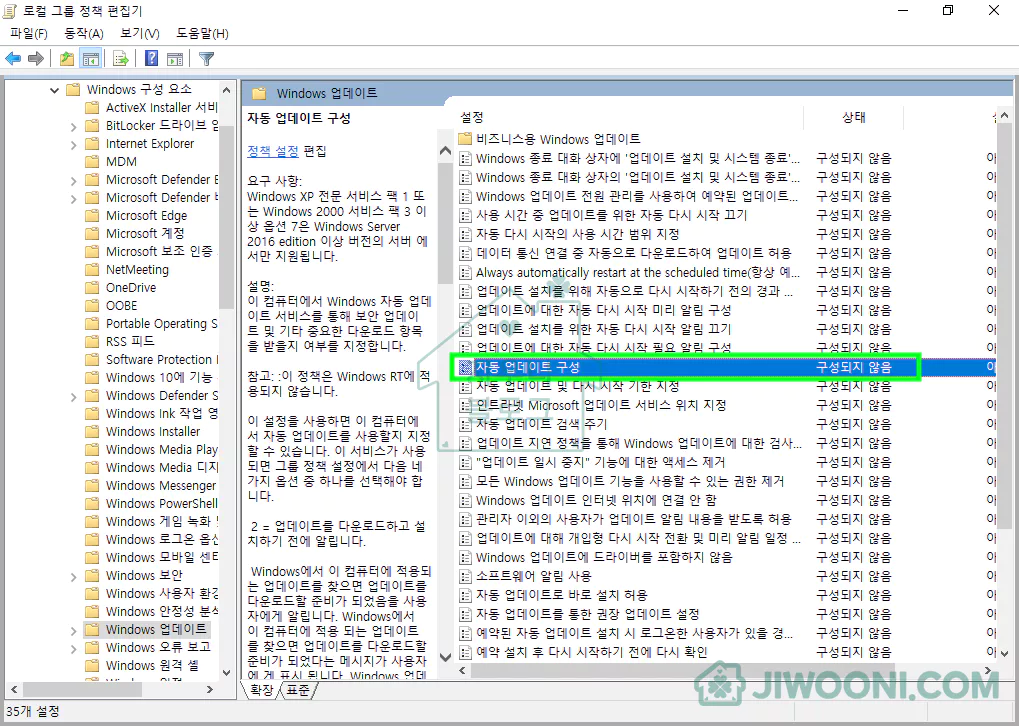Click the 정책 설정 link
The width and height of the screenshot is (1019, 726).
click(x=273, y=151)
